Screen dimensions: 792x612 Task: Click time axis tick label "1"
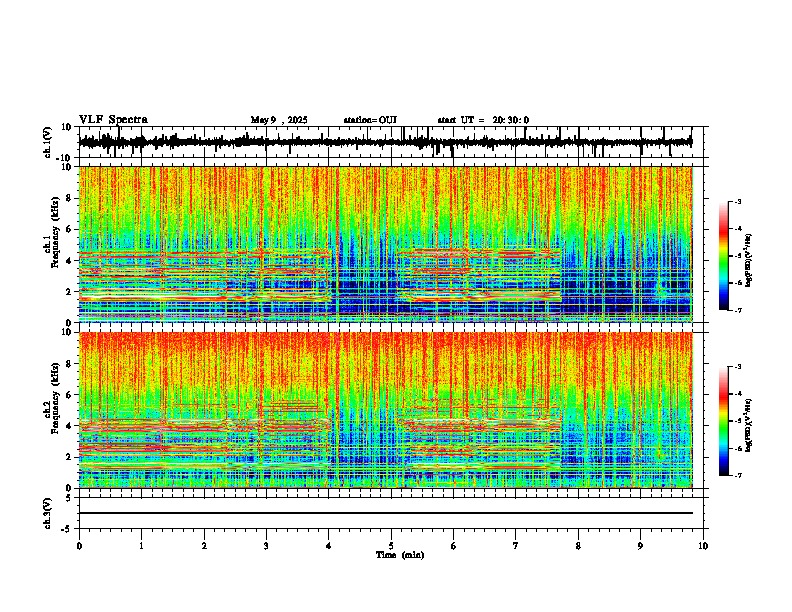(141, 546)
